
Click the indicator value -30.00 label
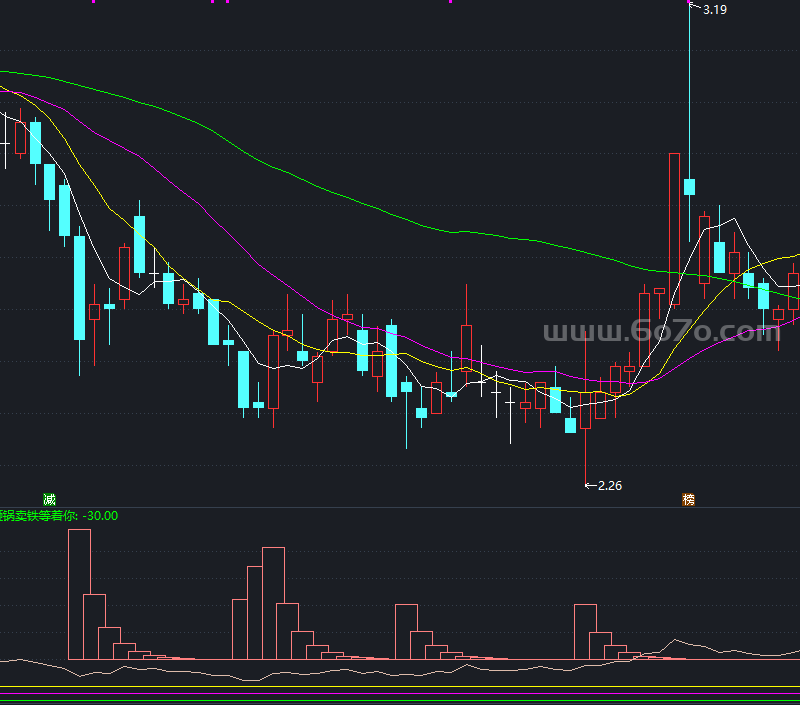pyautogui.click(x=100, y=516)
